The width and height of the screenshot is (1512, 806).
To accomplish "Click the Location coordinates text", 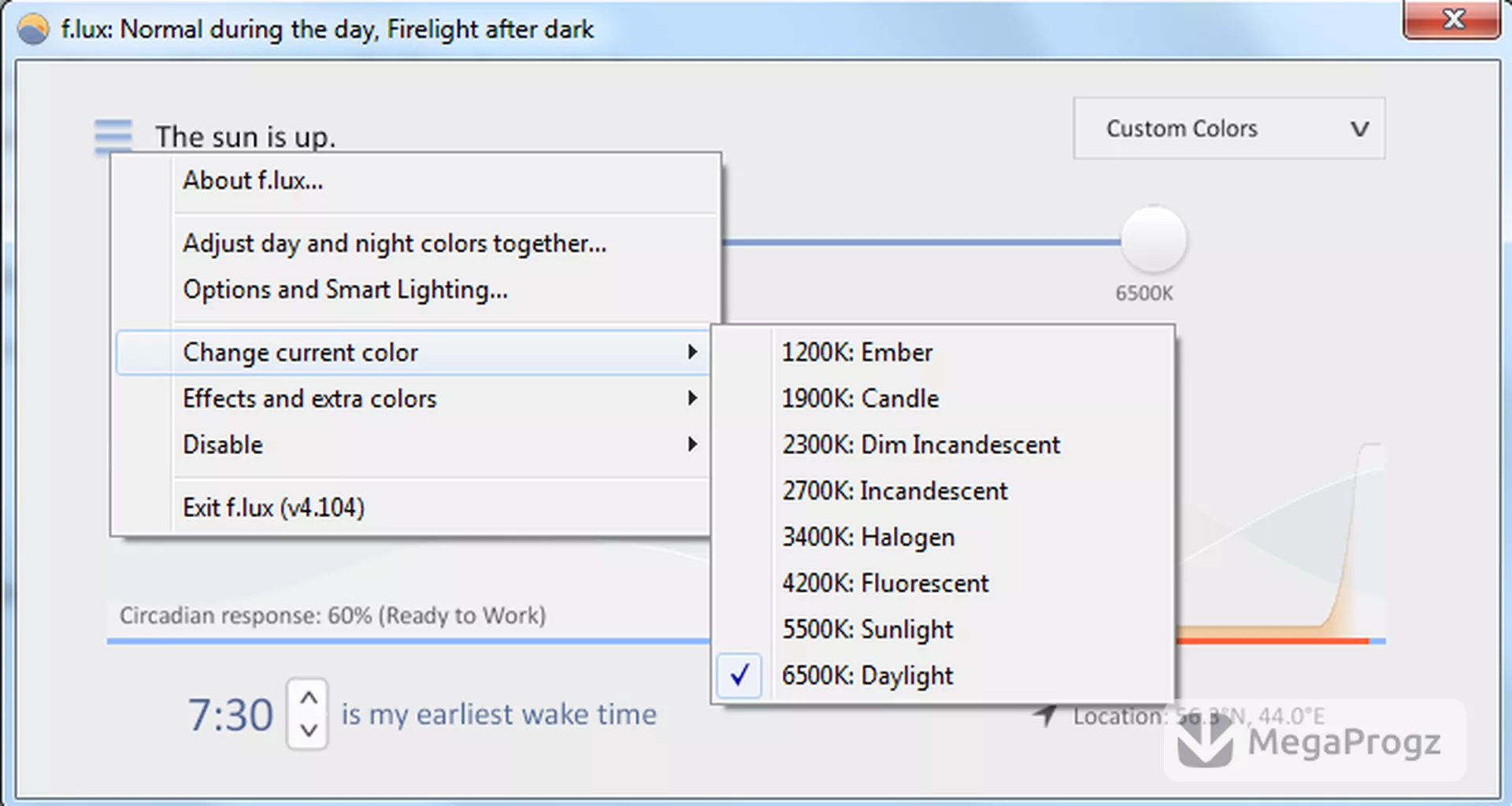I will [x=1199, y=716].
